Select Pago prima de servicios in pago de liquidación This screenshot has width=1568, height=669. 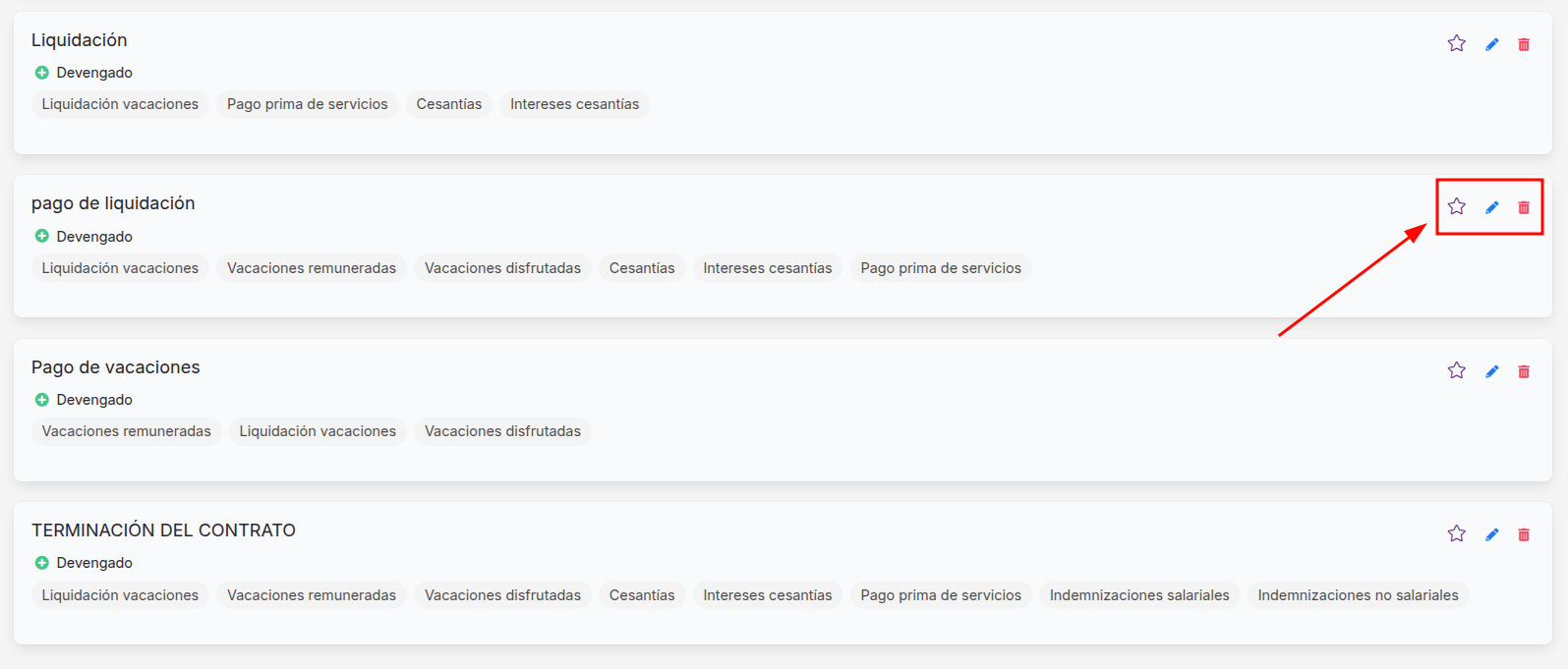[941, 268]
